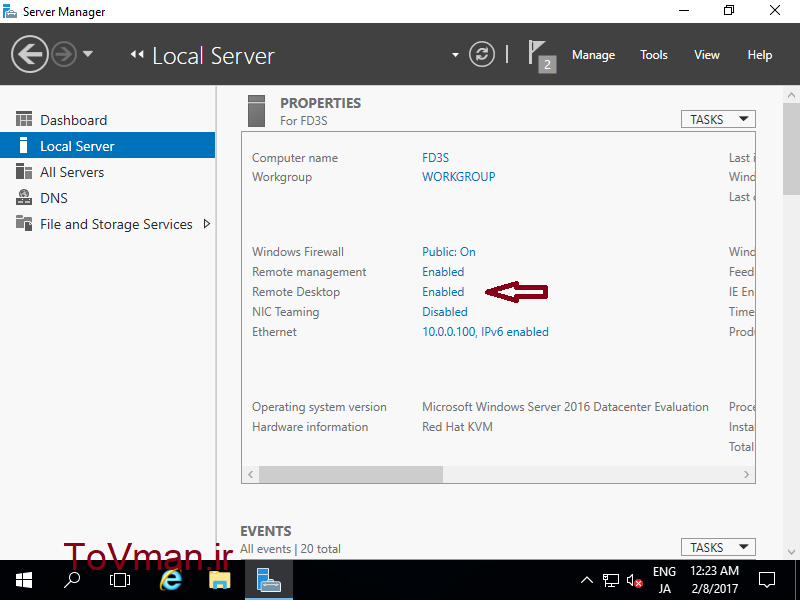The width and height of the screenshot is (800, 600).
Task: Click the Operating system version value text
Action: click(x=565, y=407)
